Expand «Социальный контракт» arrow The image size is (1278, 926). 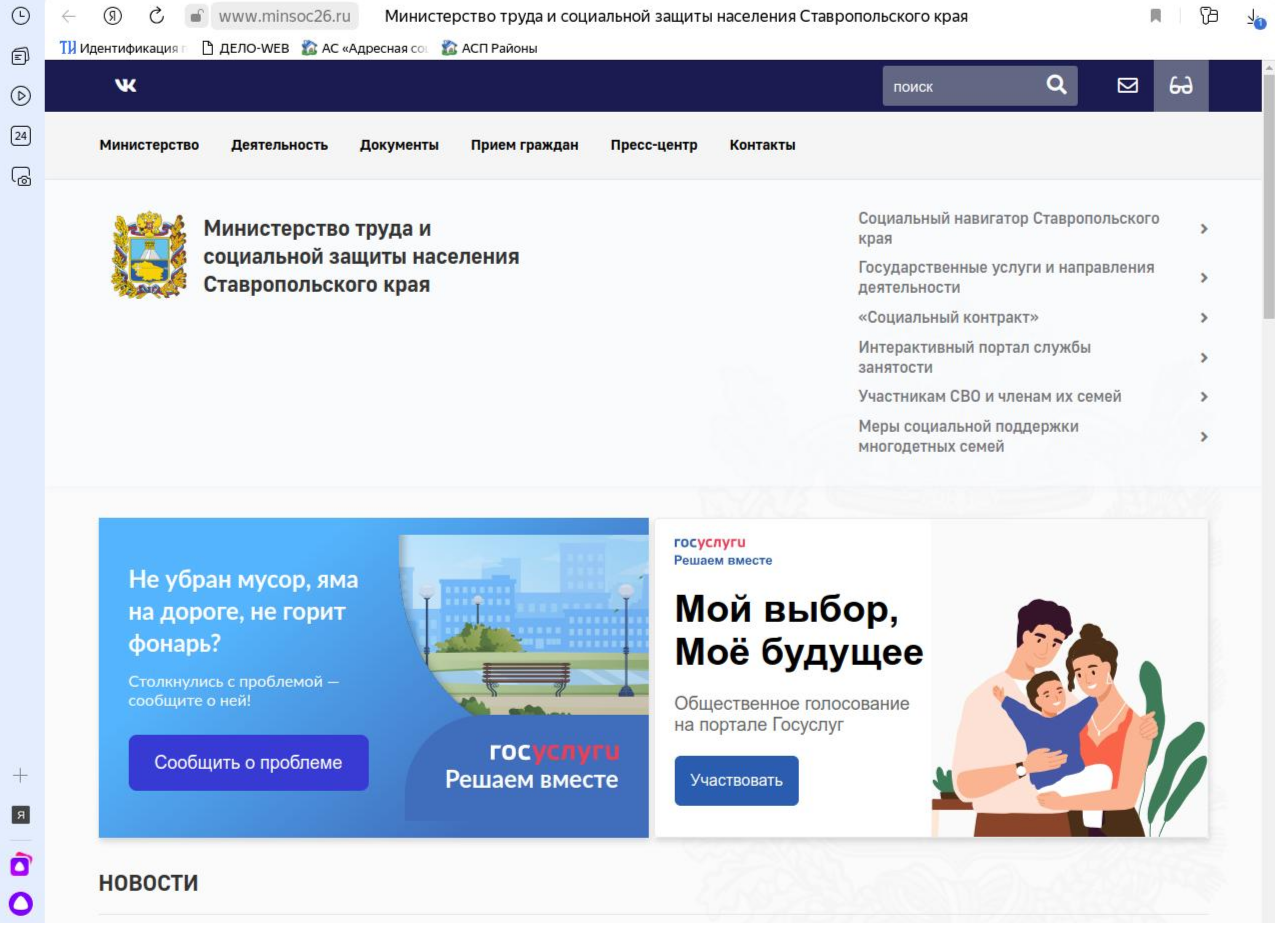click(x=1204, y=318)
